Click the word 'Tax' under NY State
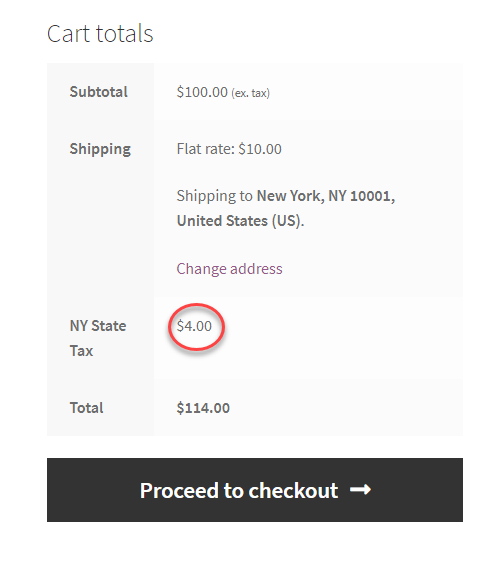491x562 pixels. [x=81, y=351]
